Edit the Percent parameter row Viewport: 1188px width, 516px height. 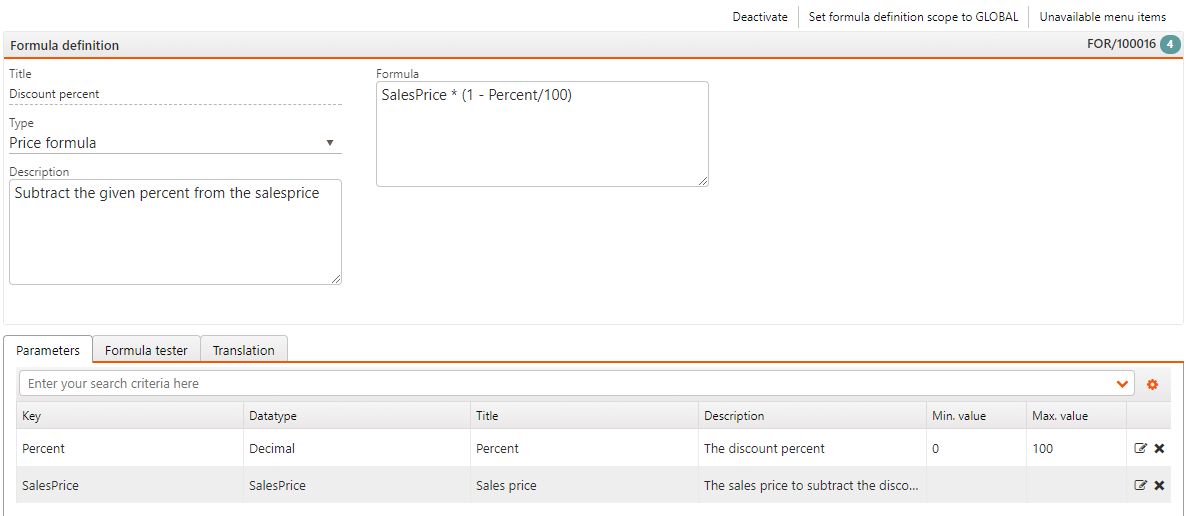[1141, 449]
